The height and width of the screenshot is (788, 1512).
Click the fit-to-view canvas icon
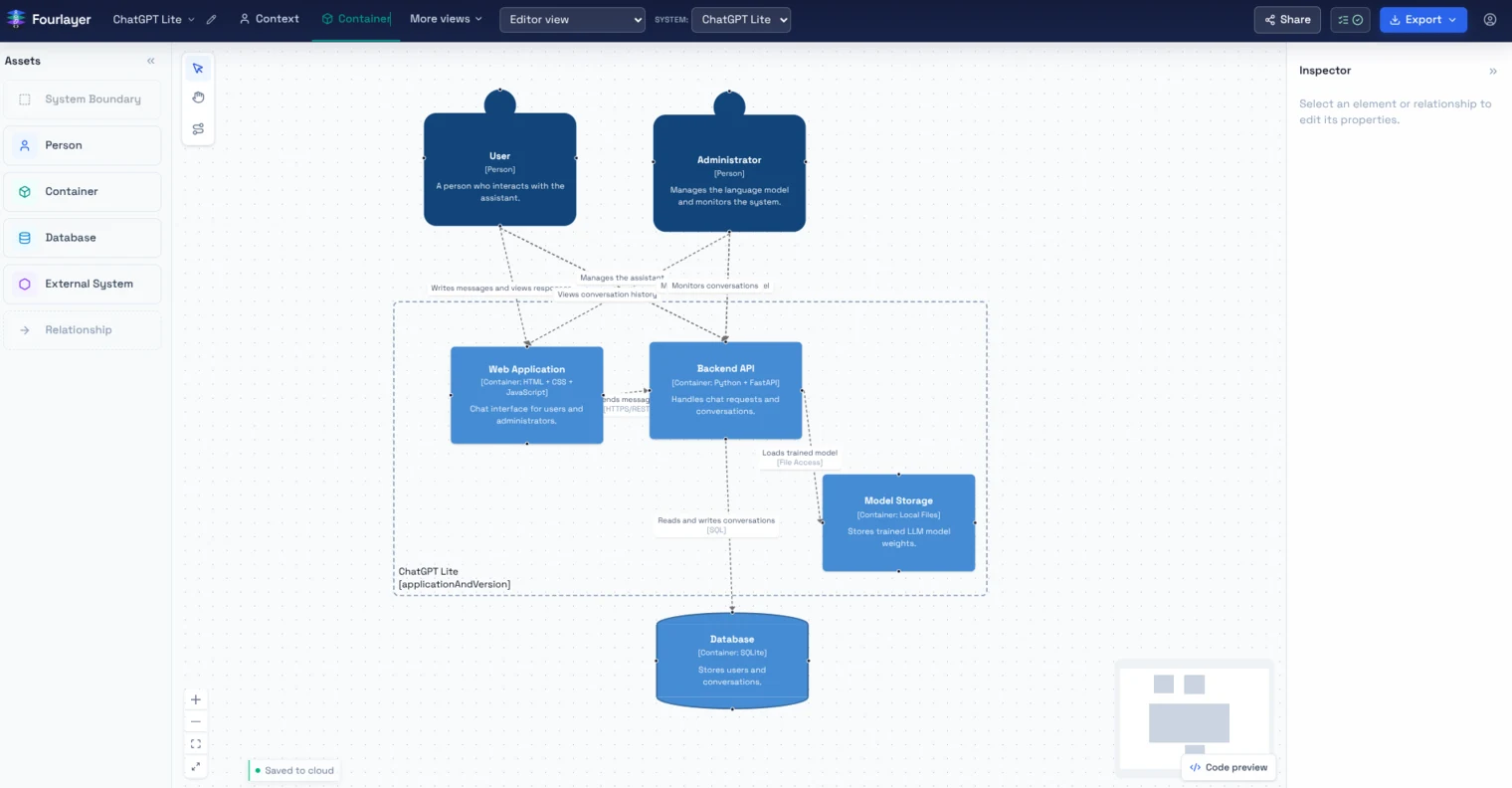tap(196, 743)
